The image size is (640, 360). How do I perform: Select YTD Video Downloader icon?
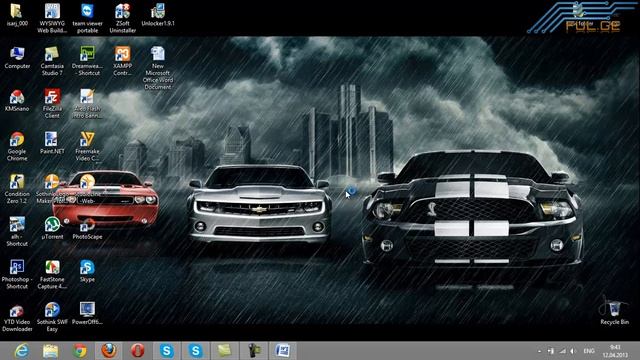point(17,317)
